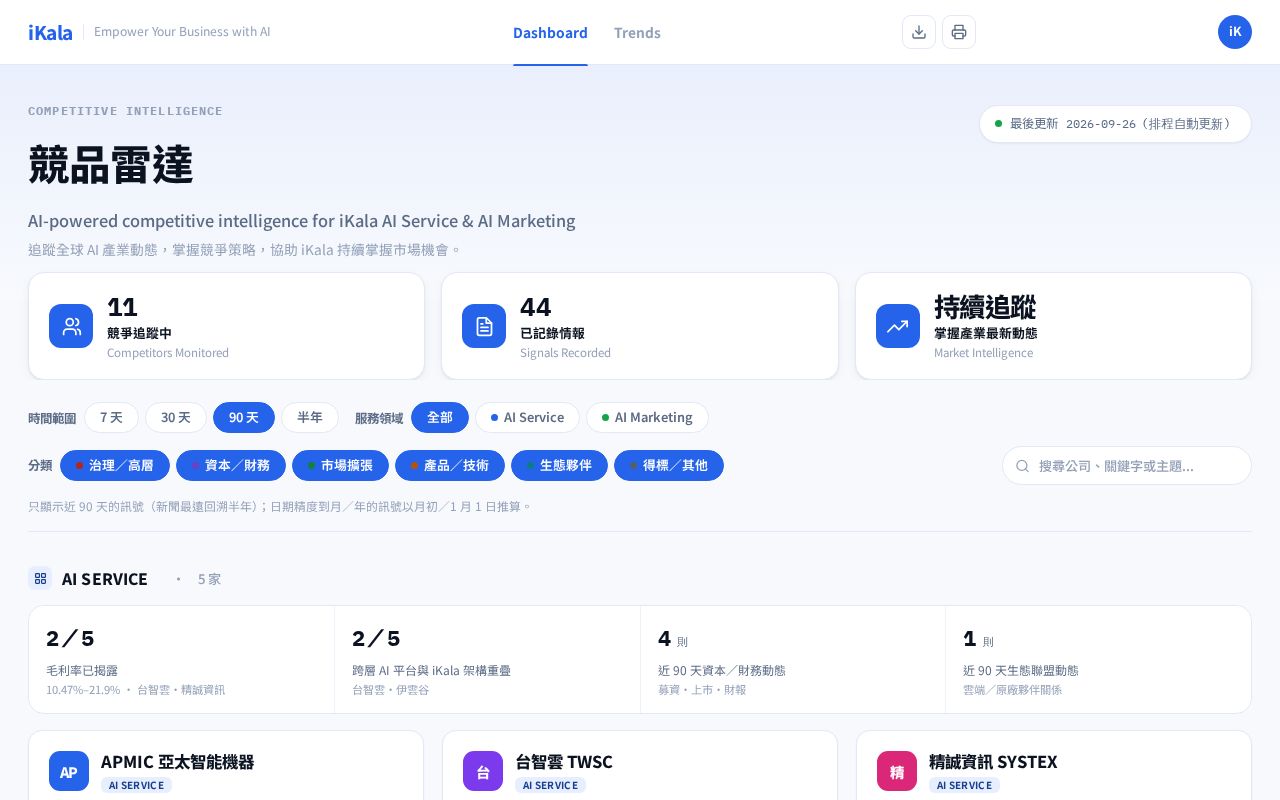Select 全部 service domain filter
This screenshot has height=800, width=1280.
click(x=440, y=417)
